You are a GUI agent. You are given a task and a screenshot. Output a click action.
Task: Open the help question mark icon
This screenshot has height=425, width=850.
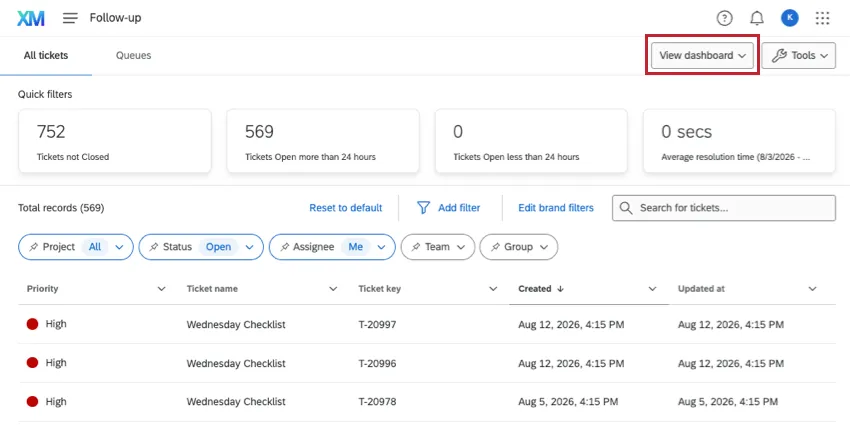click(724, 18)
